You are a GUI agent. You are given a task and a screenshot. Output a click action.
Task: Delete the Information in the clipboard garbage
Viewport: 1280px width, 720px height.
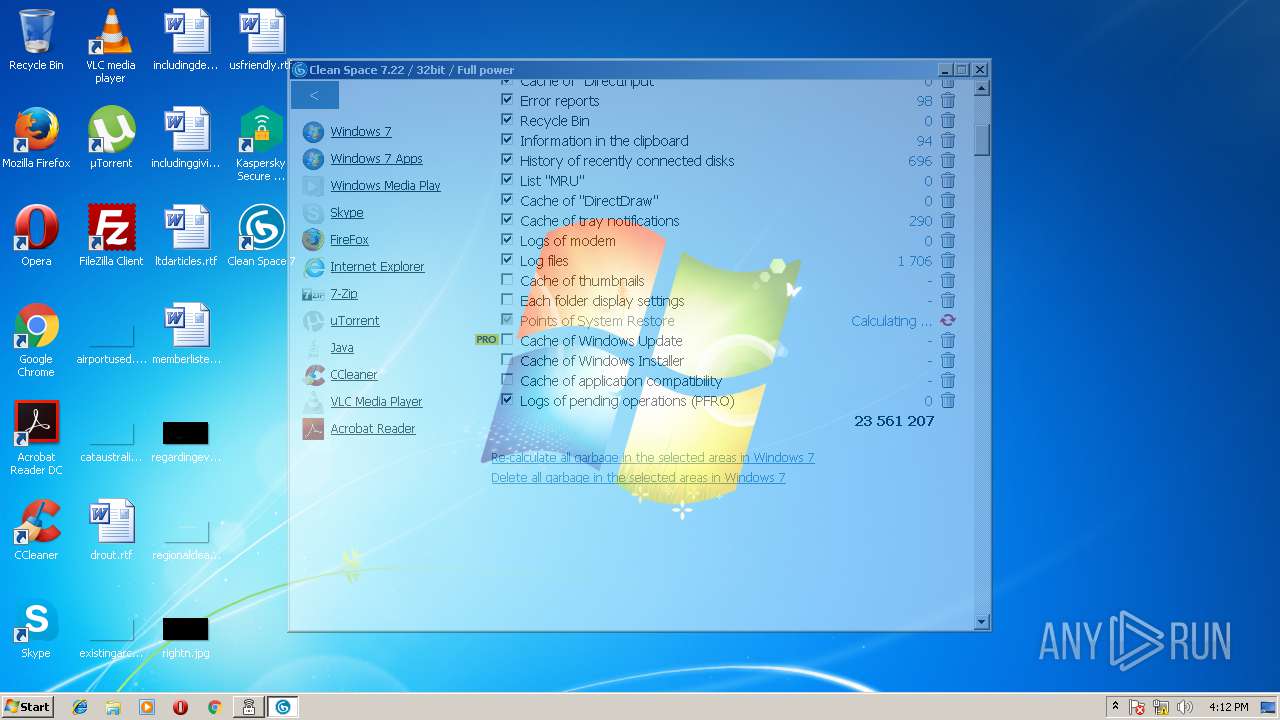948,141
